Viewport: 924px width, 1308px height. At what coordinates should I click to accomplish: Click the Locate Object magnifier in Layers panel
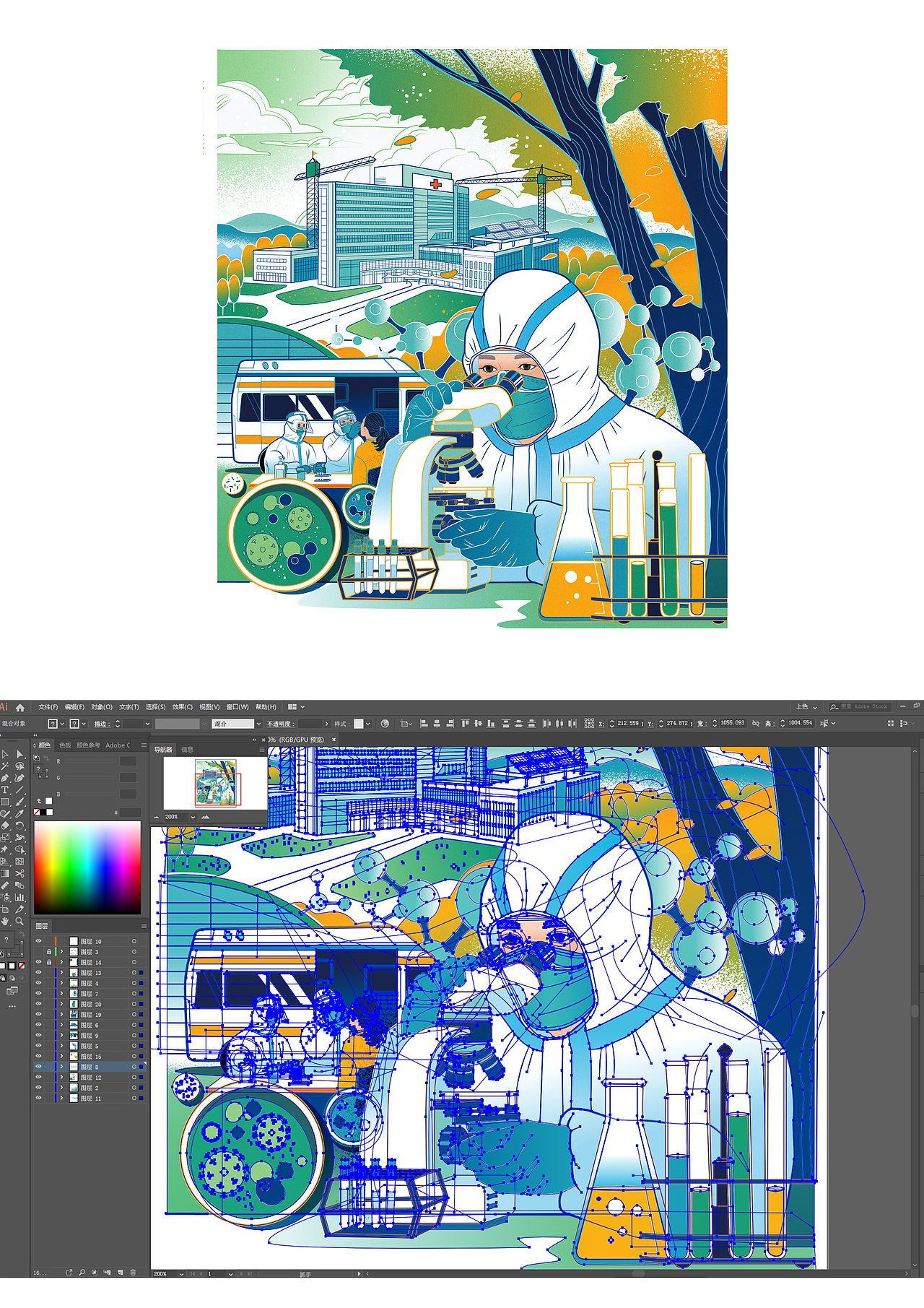(82, 1273)
